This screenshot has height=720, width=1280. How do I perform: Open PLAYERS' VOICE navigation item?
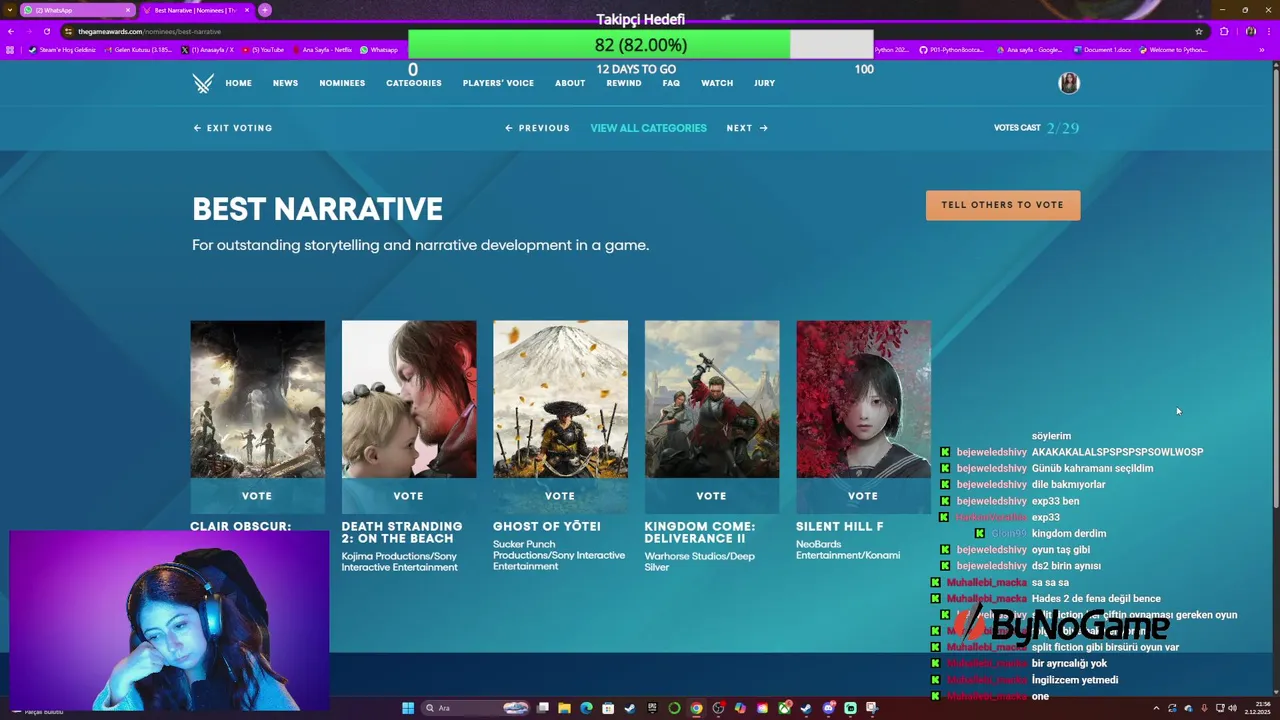(498, 83)
